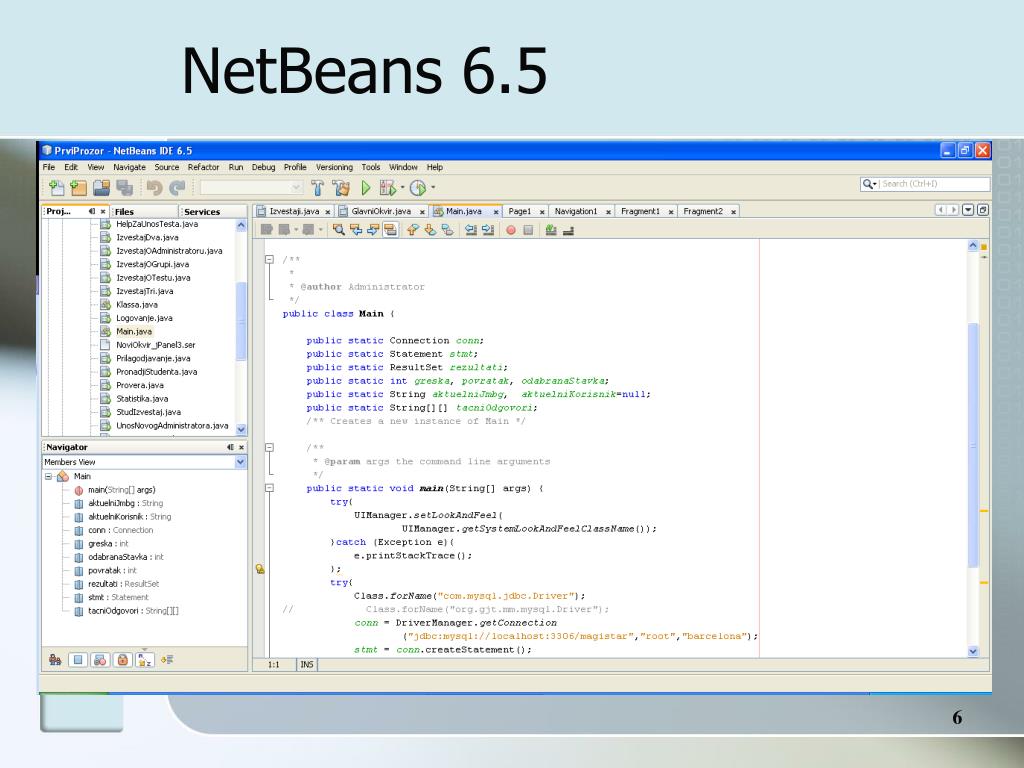The image size is (1024, 768).
Task: Toggle Show Inherited Members in Navigator
Action: click(56, 660)
